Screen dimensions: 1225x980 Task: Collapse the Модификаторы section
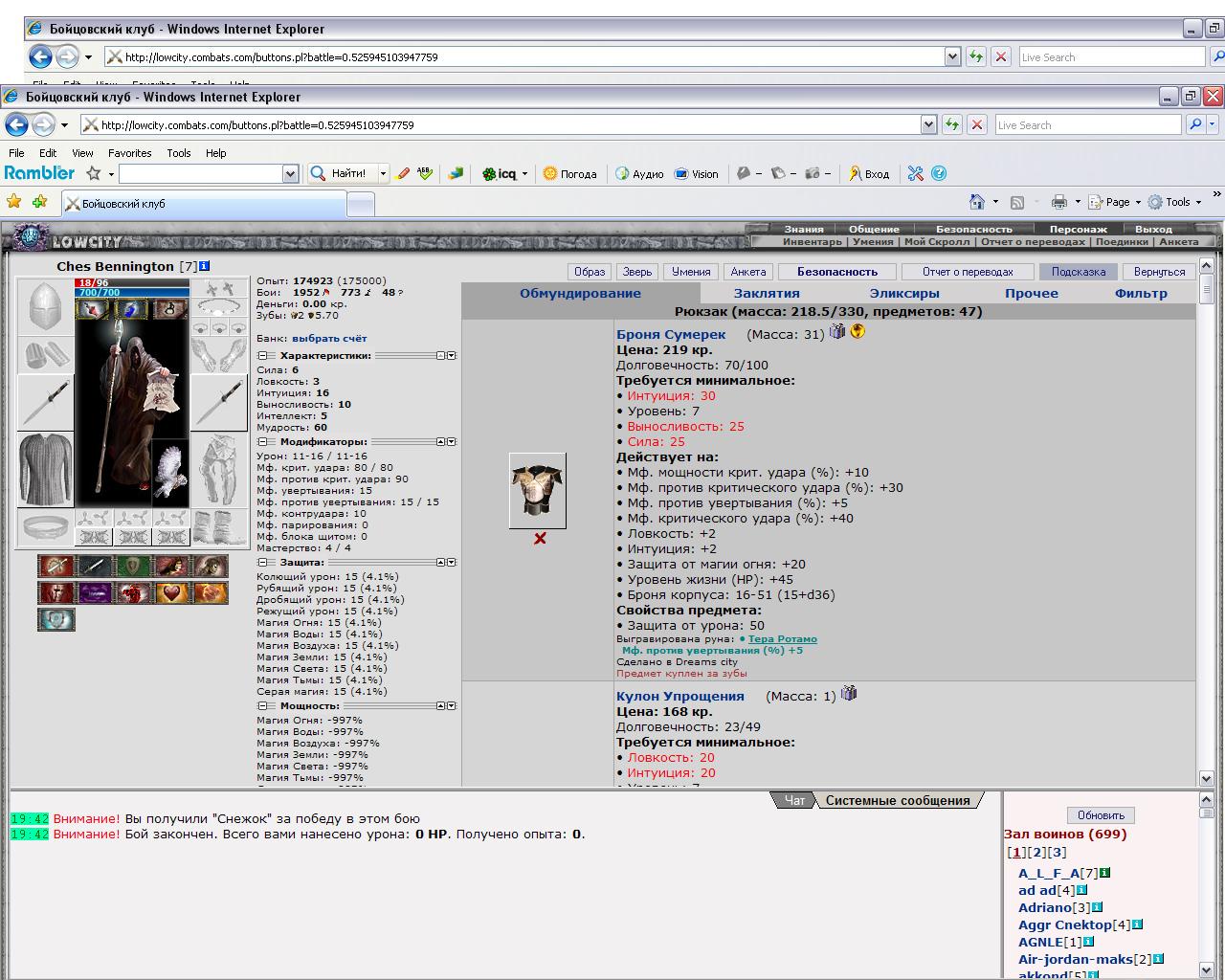(262, 442)
